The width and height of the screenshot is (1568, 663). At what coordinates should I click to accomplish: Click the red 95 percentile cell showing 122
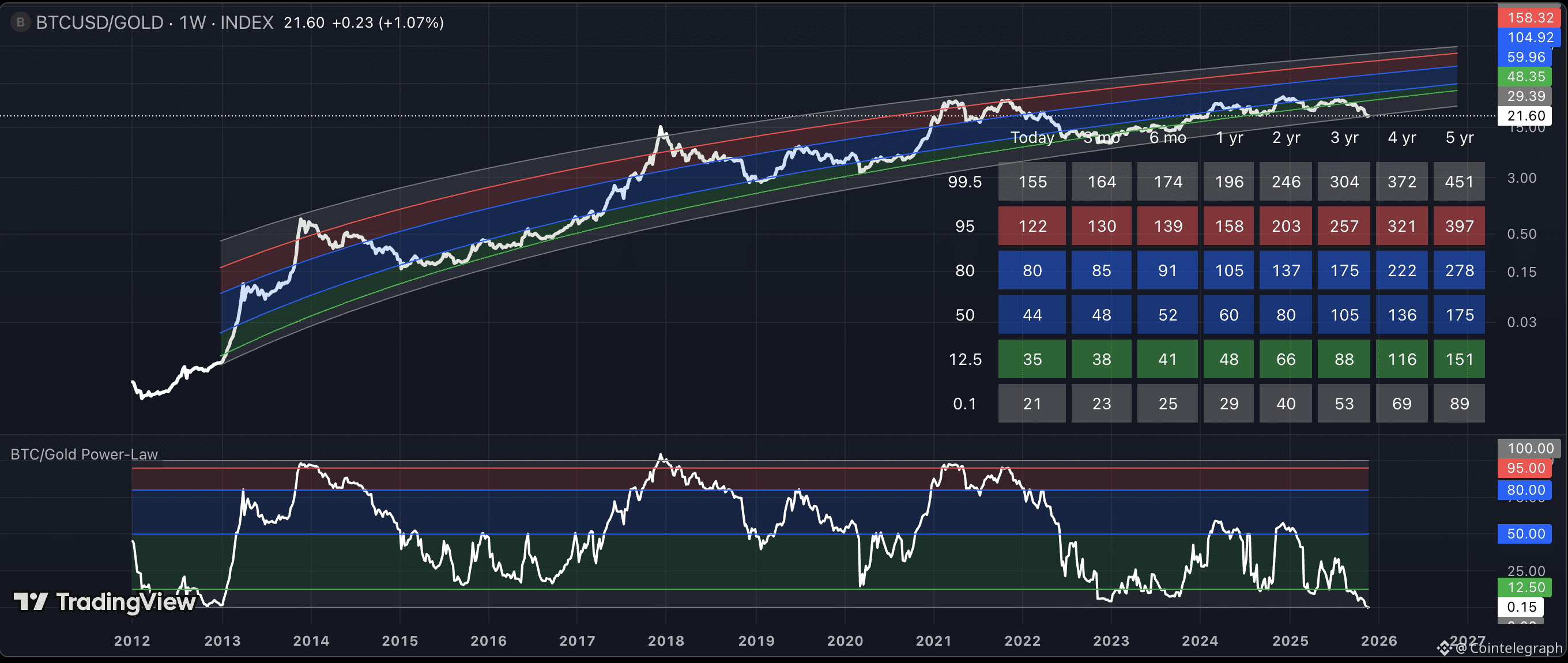tap(1032, 226)
